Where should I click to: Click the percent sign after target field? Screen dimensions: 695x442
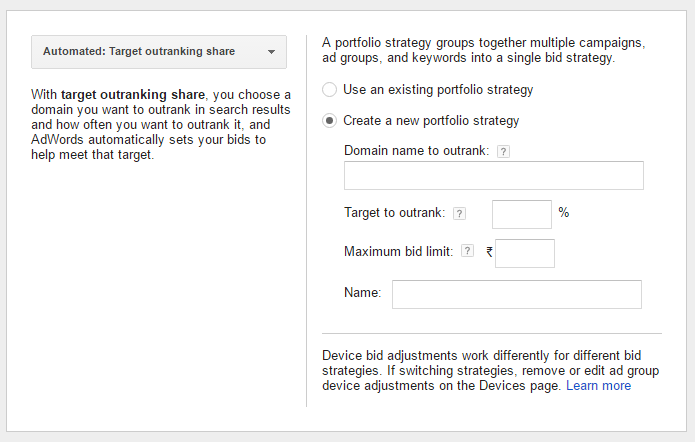[x=563, y=212]
